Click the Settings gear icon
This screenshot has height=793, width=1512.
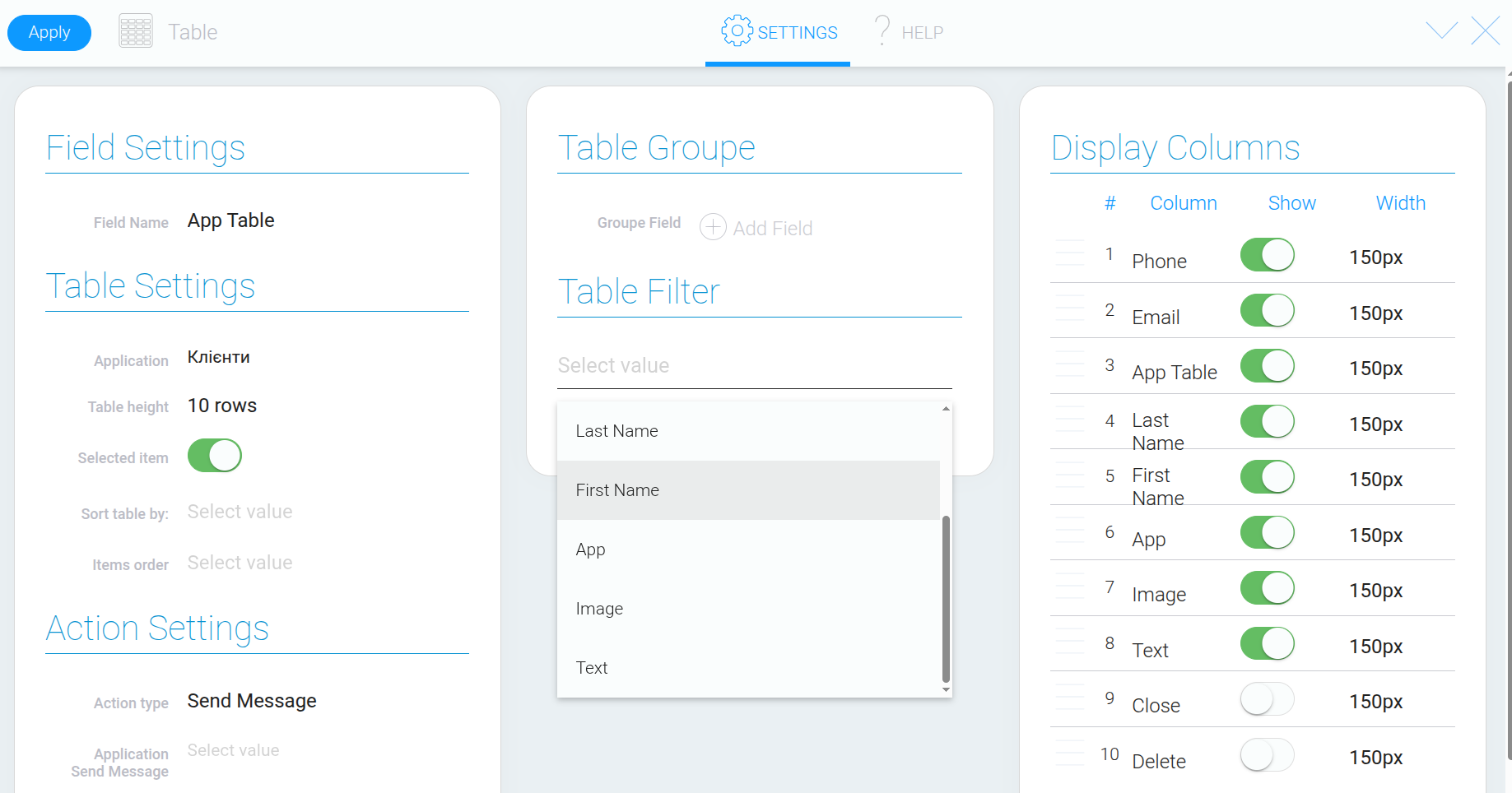pyautogui.click(x=737, y=30)
